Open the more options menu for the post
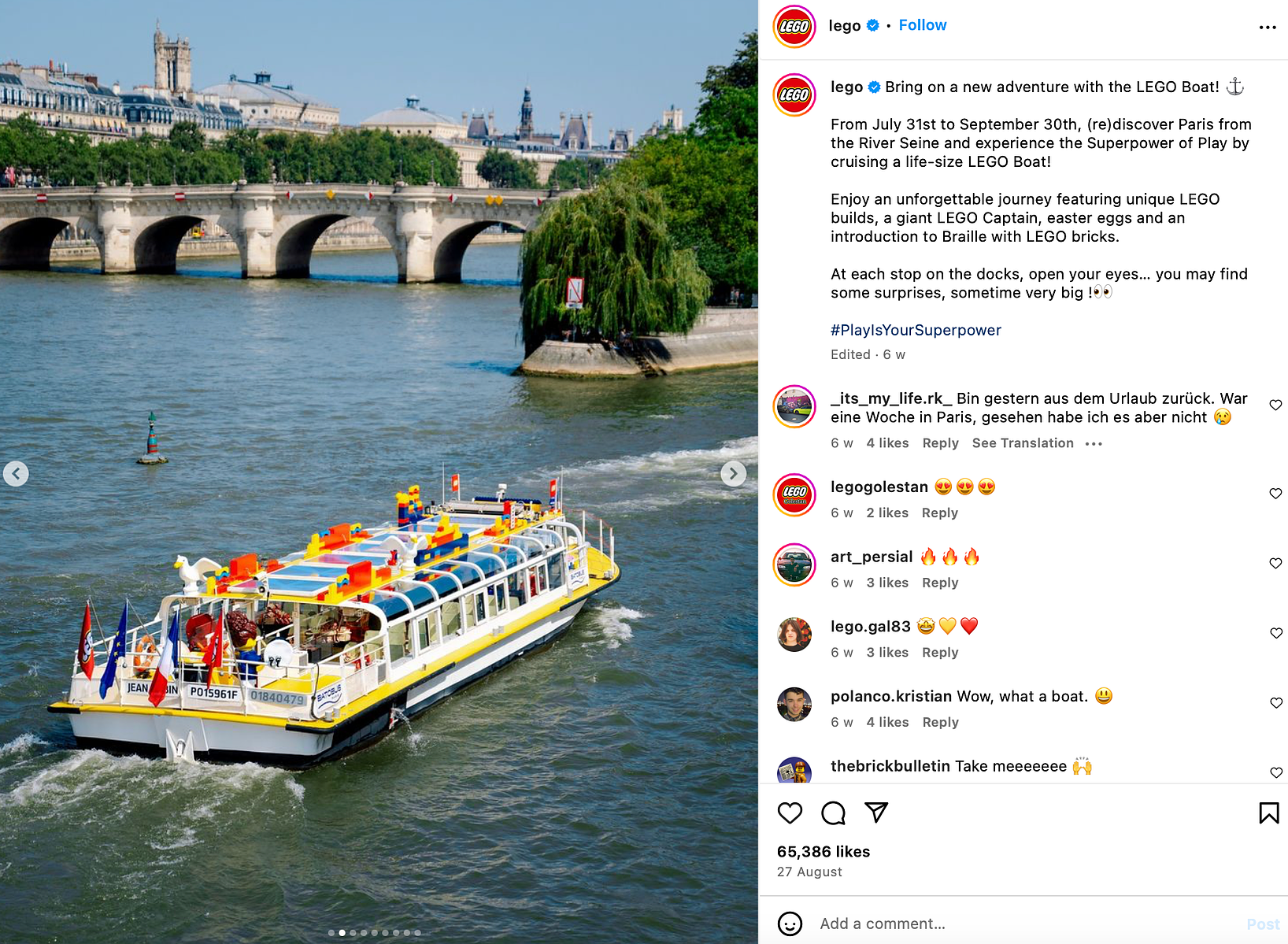 (1268, 27)
